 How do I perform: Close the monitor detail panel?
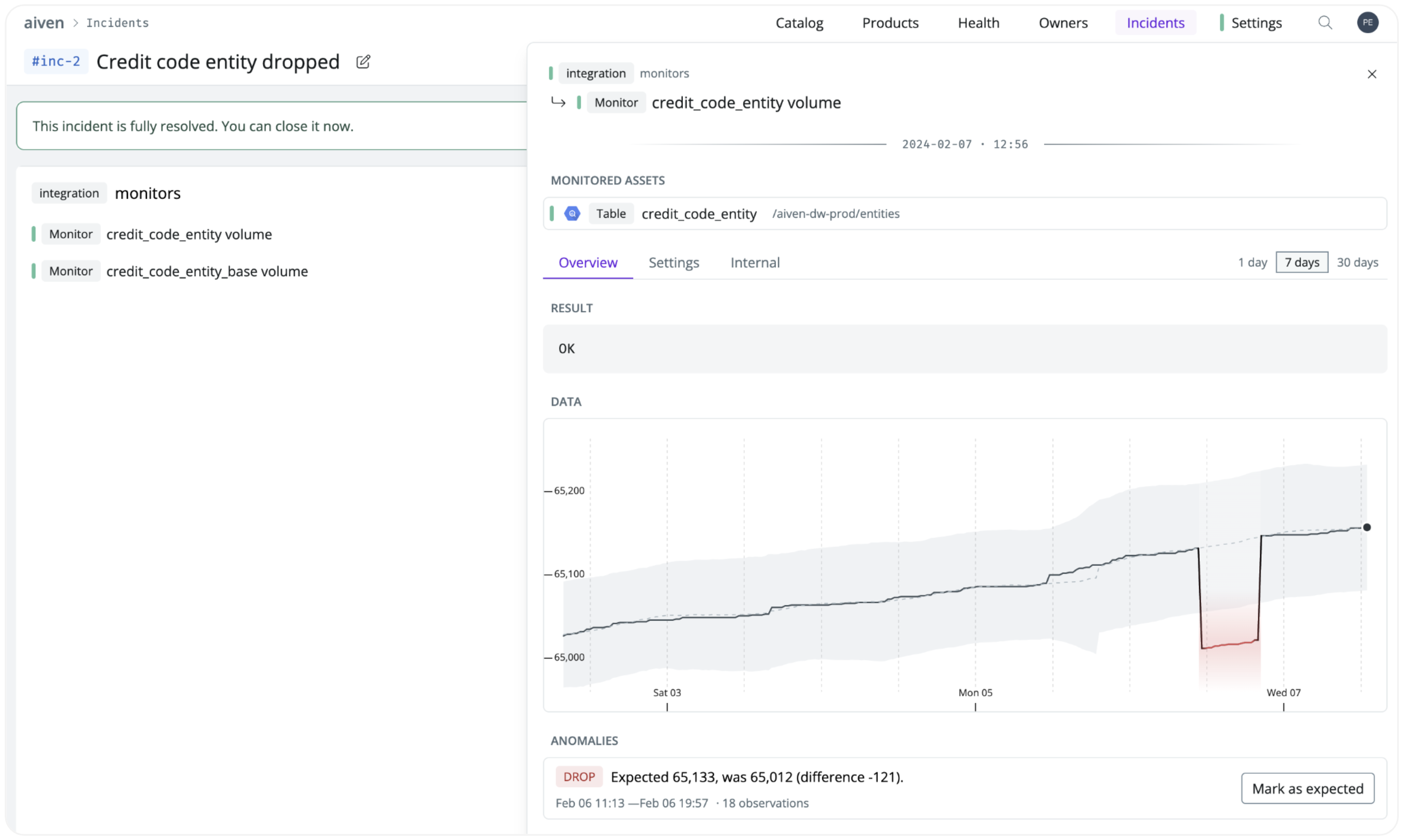tap(1371, 74)
